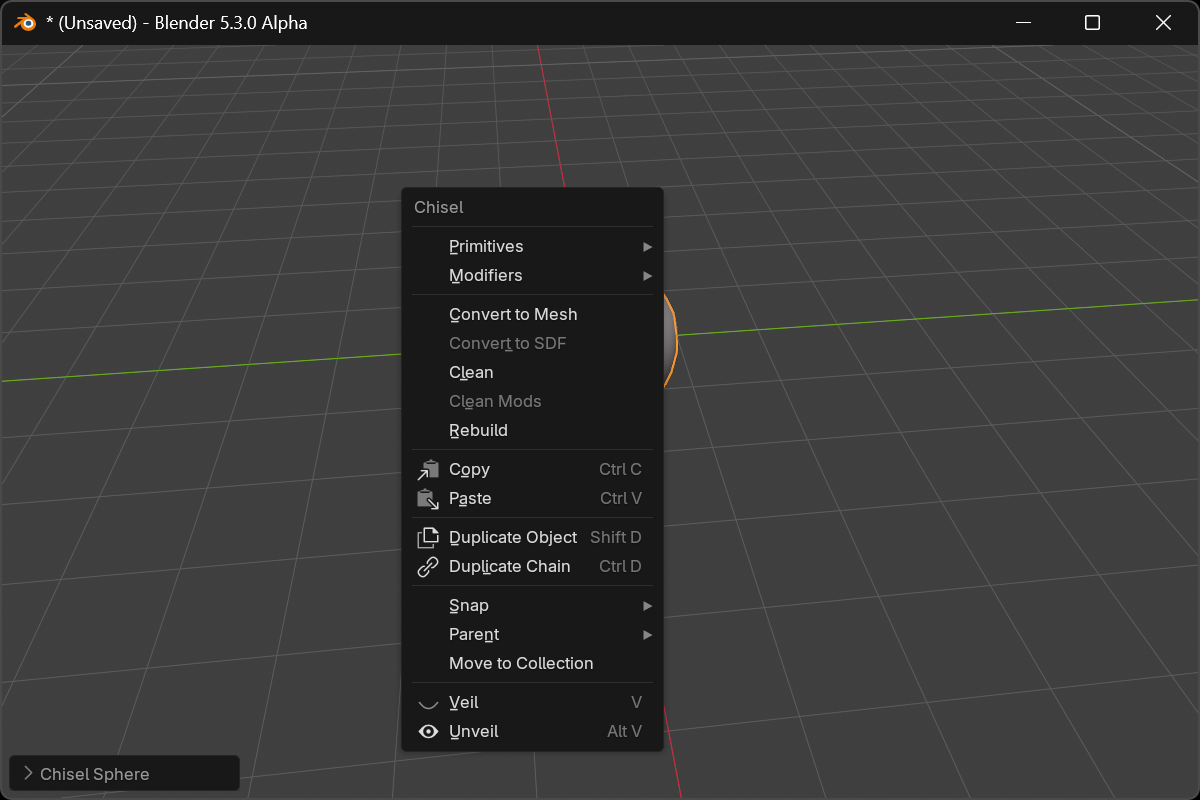Click the Ctrl C shortcut label

[620, 469]
